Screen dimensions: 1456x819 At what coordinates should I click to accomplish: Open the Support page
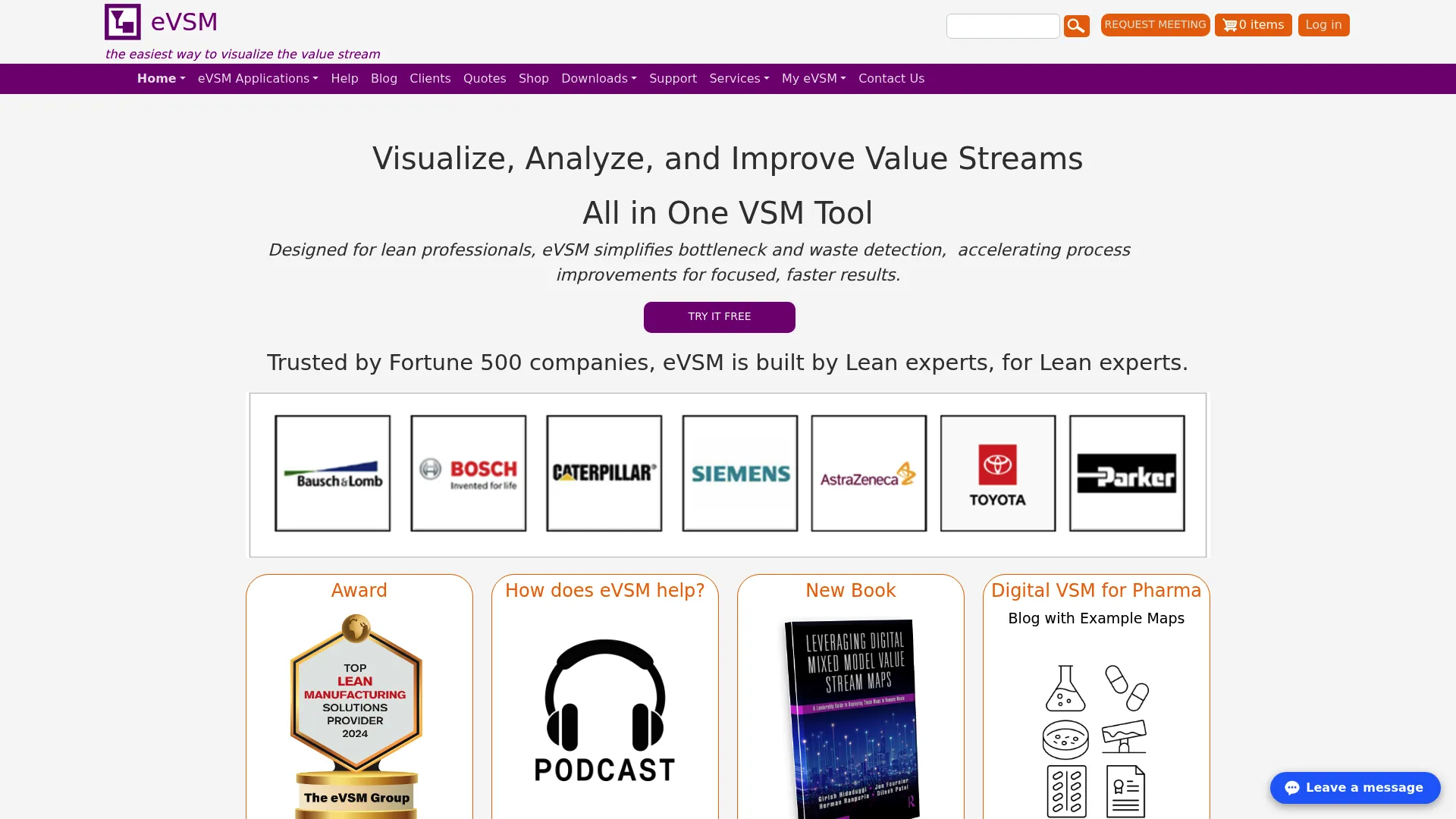click(673, 79)
